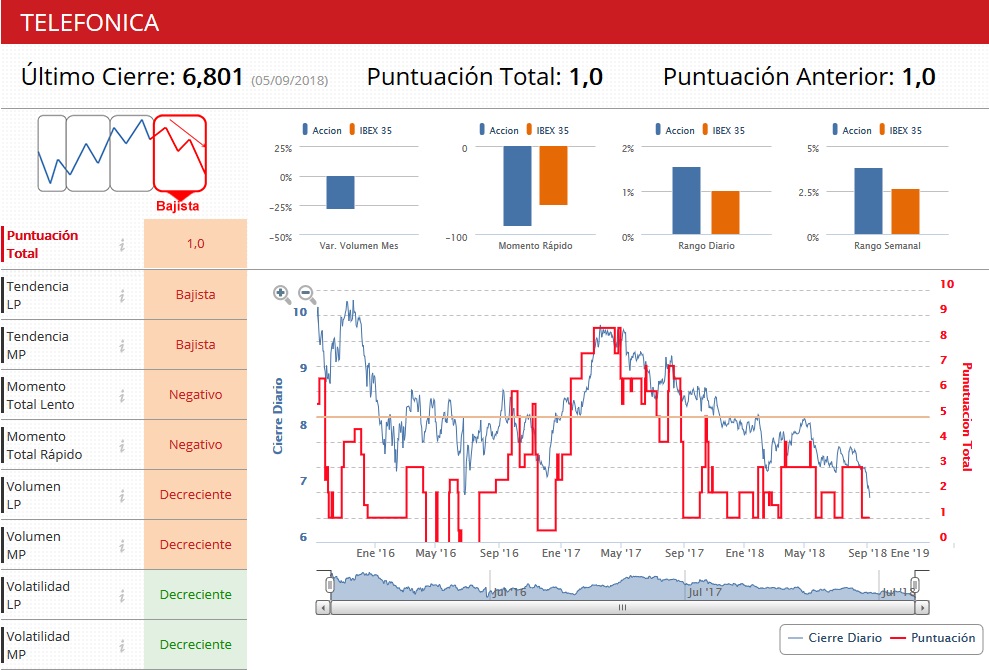
Task: Click blue Accion bar in Momento Rápido
Action: 517,186
